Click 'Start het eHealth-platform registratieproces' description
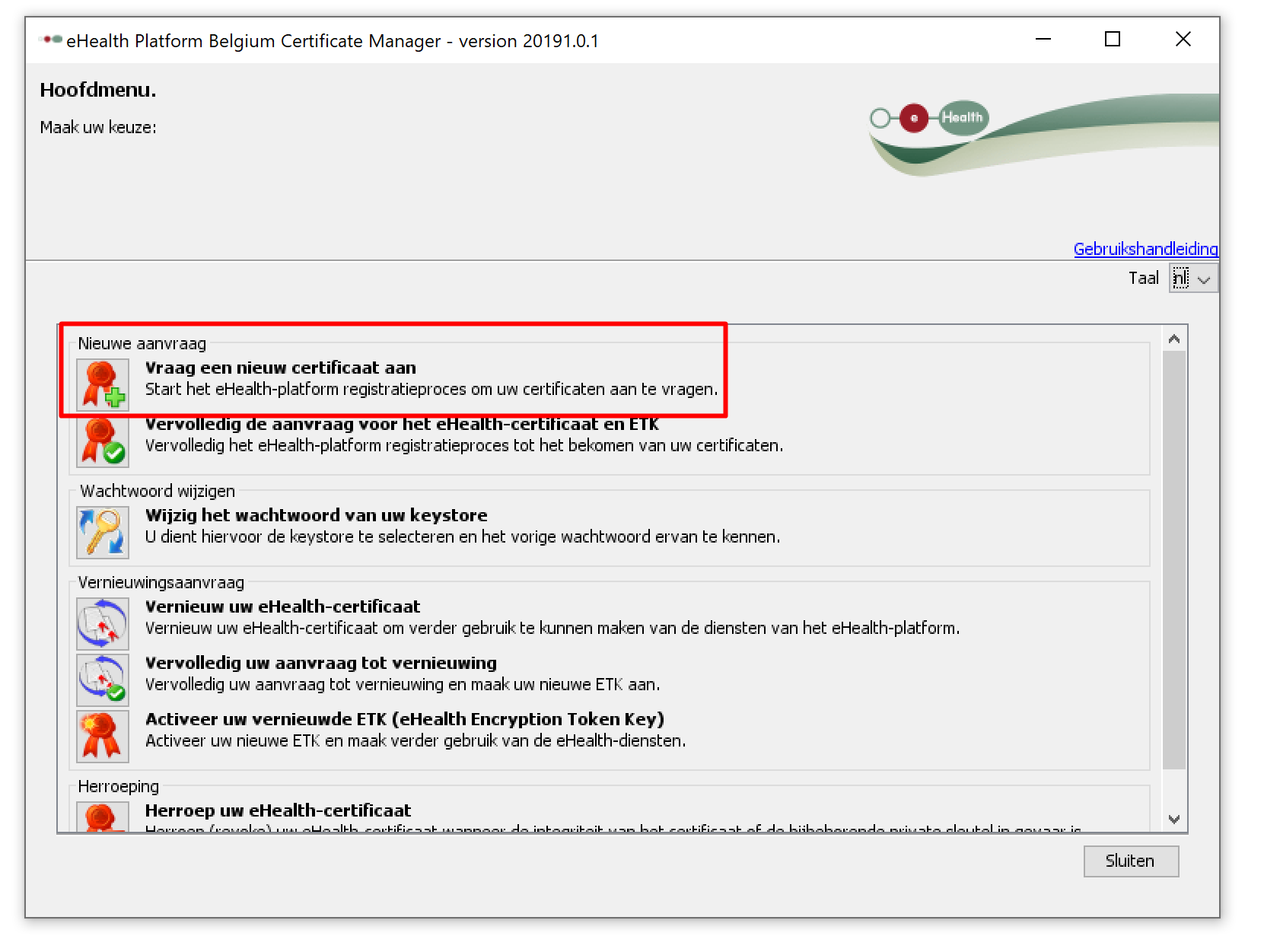The width and height of the screenshot is (1264, 952). [x=431, y=389]
